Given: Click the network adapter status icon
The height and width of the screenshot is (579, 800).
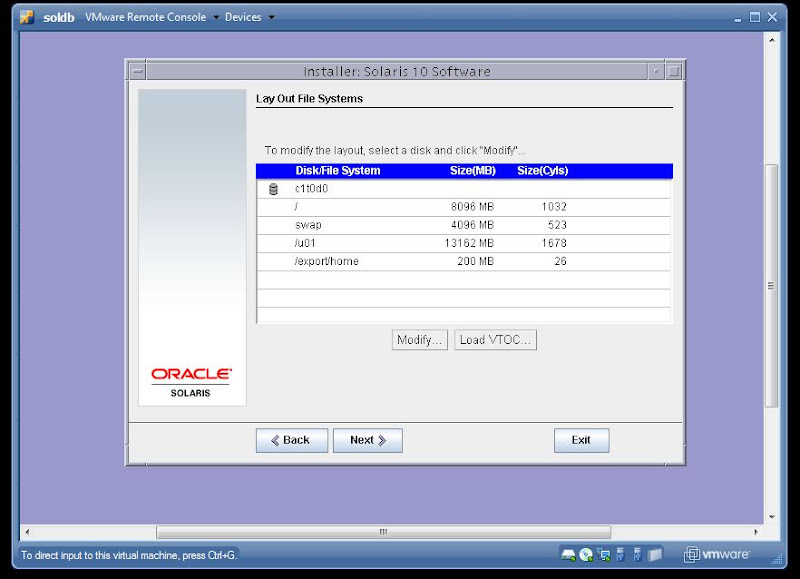Looking at the screenshot, I should (604, 555).
